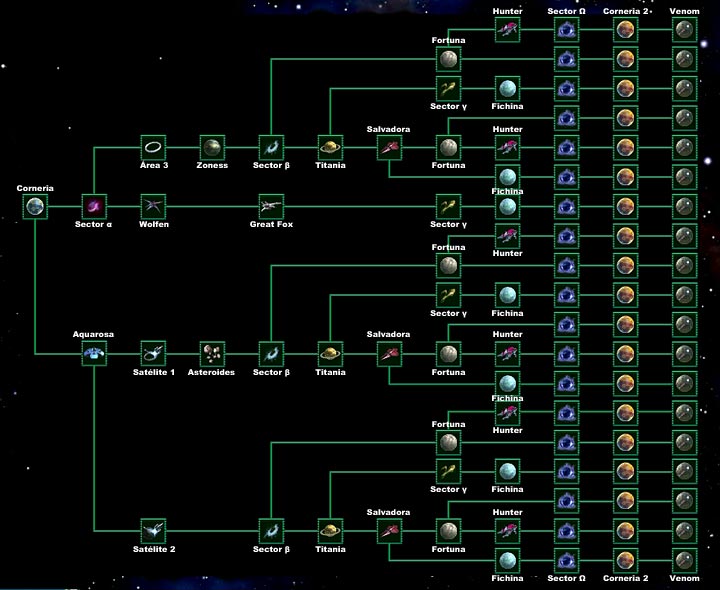Click the "Satélite 2" text label

click(x=154, y=549)
